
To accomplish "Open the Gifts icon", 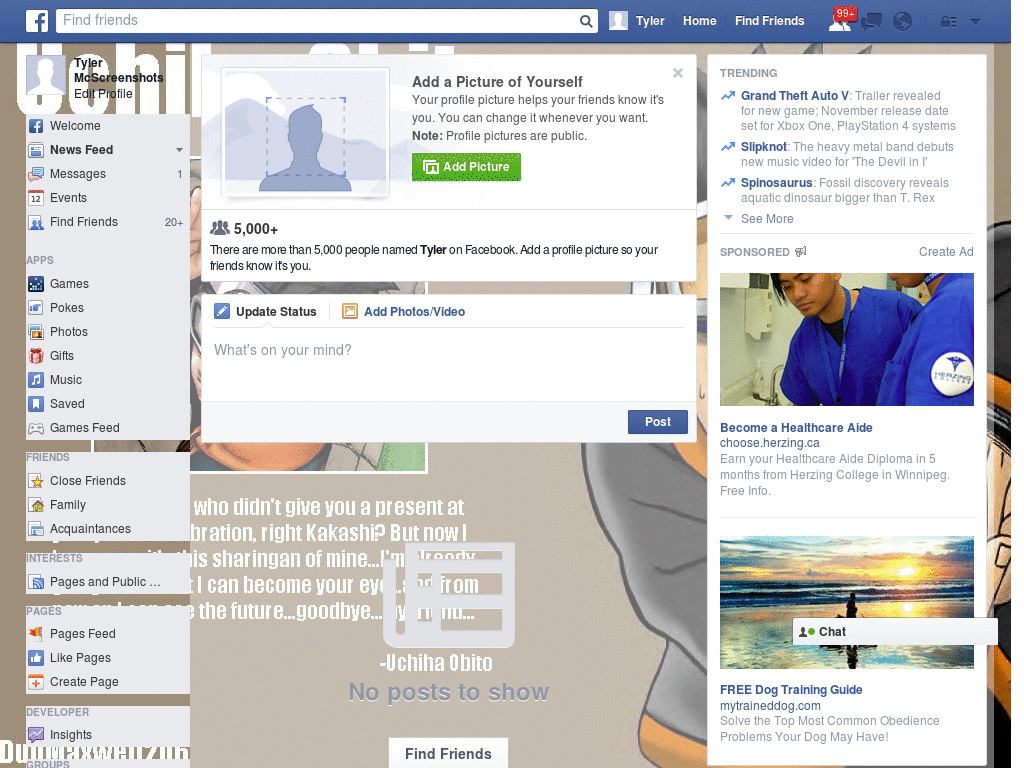I will pyautogui.click(x=36, y=356).
